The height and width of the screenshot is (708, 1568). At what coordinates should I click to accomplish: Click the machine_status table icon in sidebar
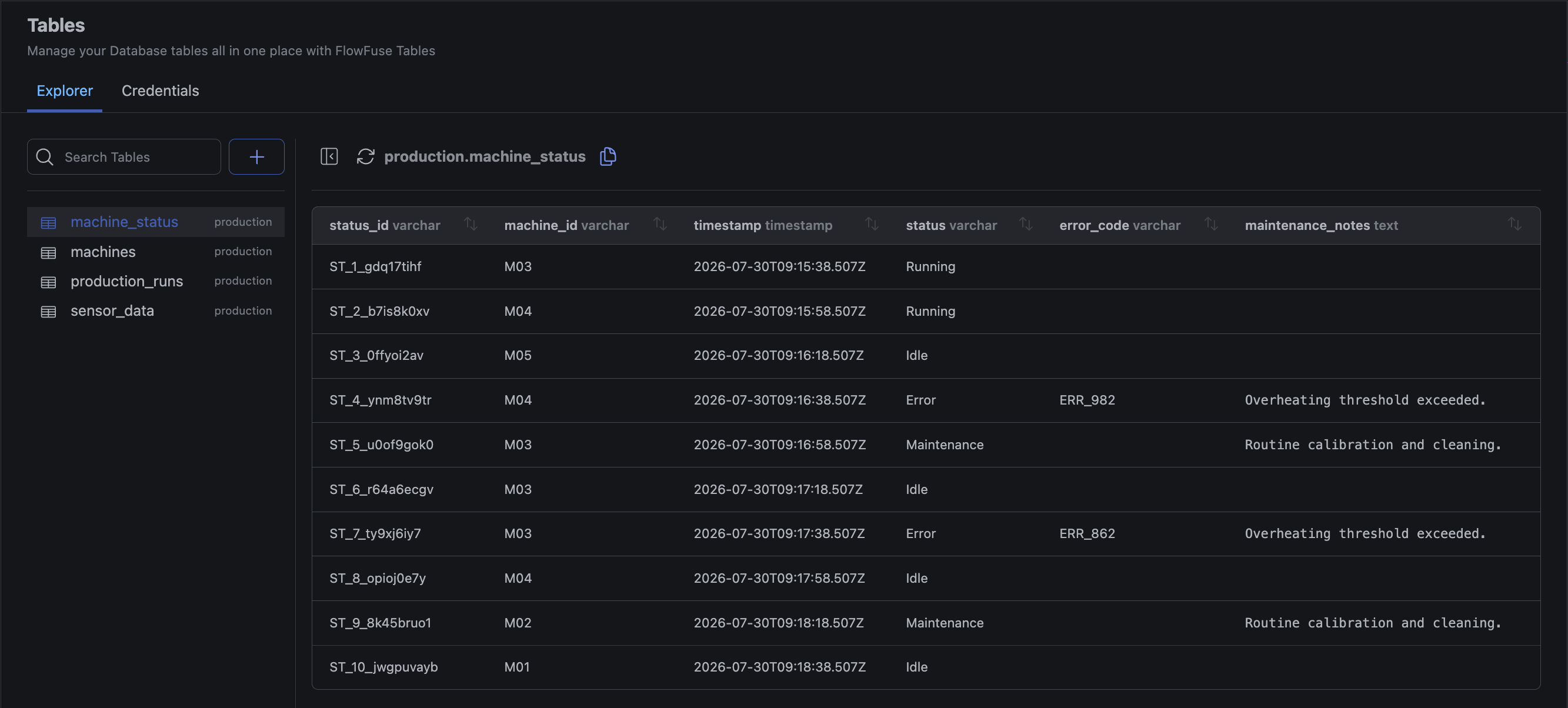click(48, 223)
